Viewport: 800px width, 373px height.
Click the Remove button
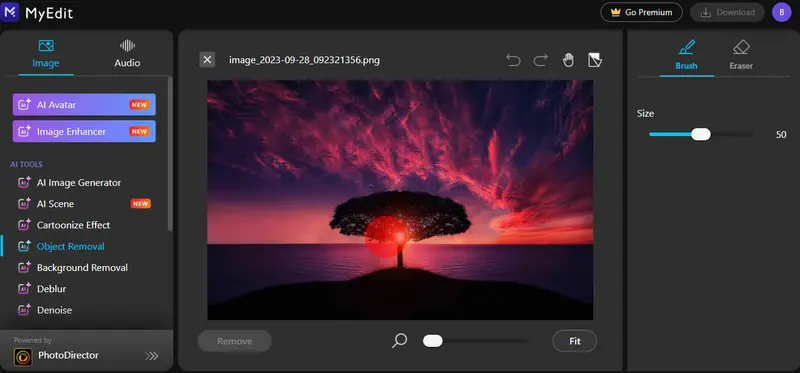pyautogui.click(x=235, y=341)
